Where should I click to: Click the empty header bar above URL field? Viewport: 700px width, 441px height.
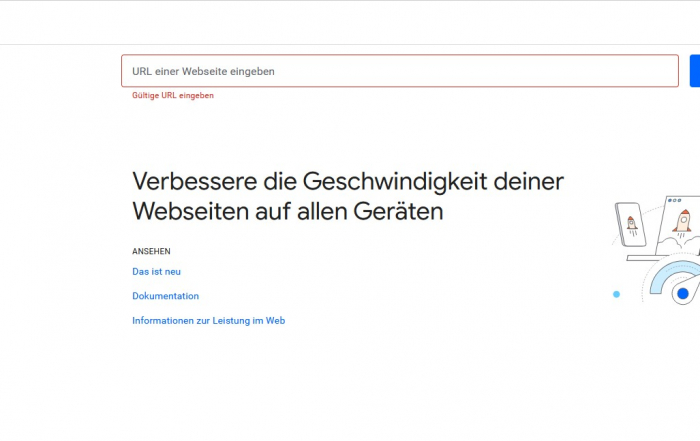(x=350, y=22)
